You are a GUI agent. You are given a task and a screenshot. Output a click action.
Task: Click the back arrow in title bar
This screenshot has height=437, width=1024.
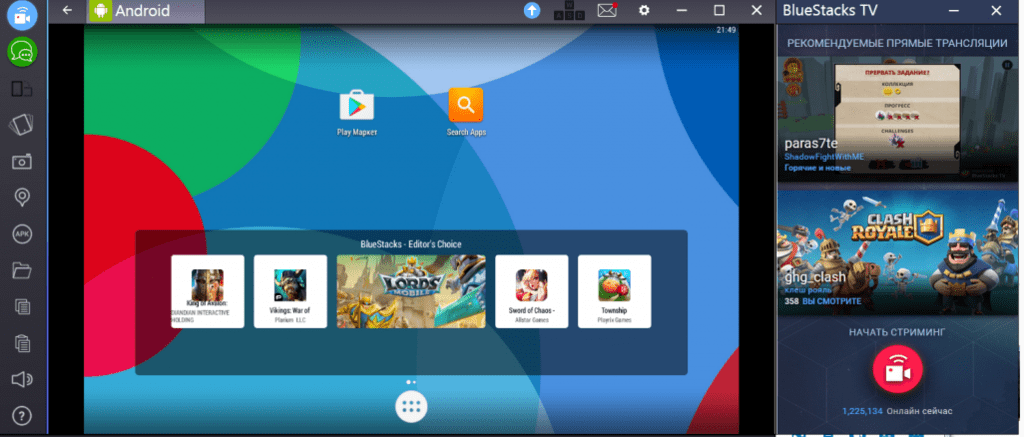(67, 10)
